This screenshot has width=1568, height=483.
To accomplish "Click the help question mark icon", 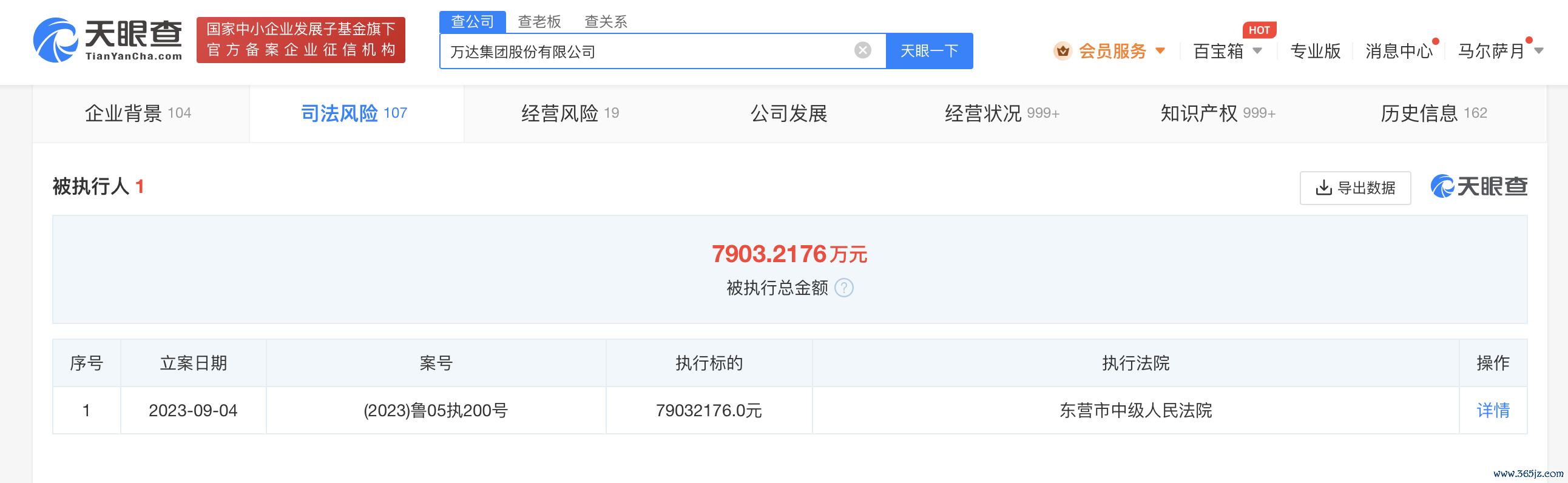I will (843, 288).
